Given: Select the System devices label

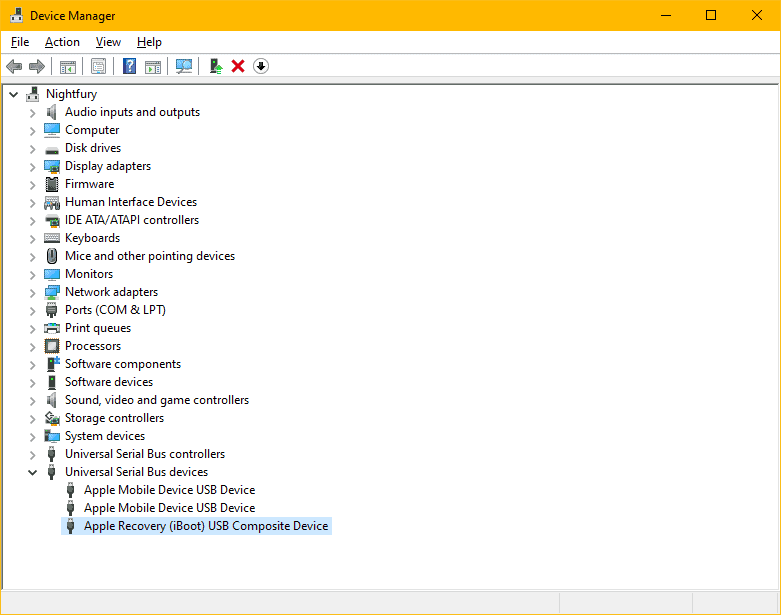Looking at the screenshot, I should click(x=105, y=436).
